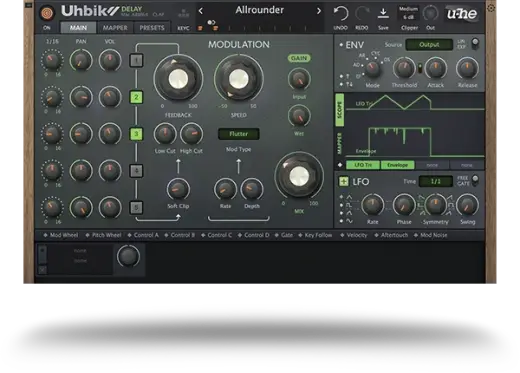Click the ENV modulation source handle

pyautogui.click(x=341, y=44)
